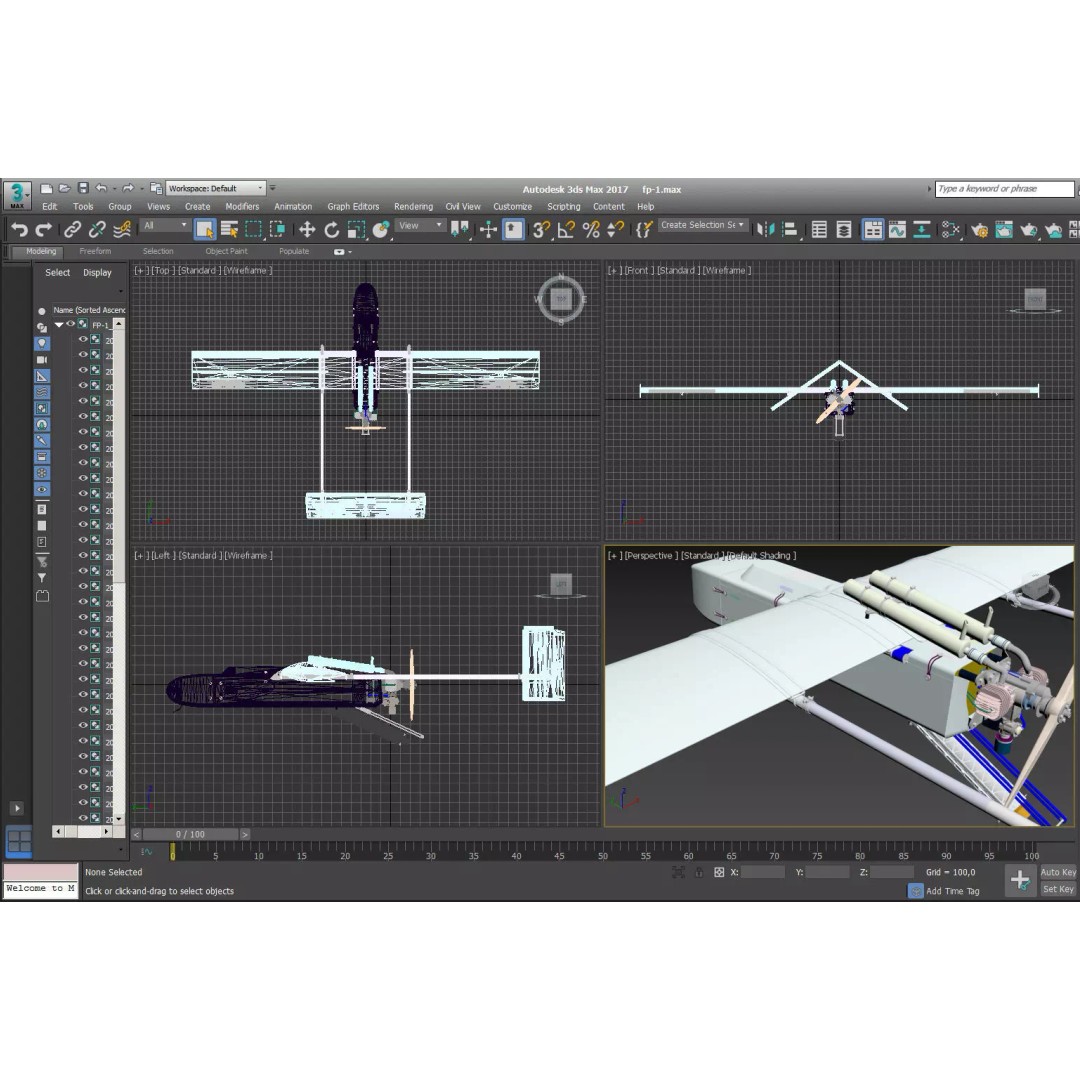This screenshot has height=1080, width=1080.
Task: Toggle camera display in Scene Explorer sidebar
Action: 43,360
